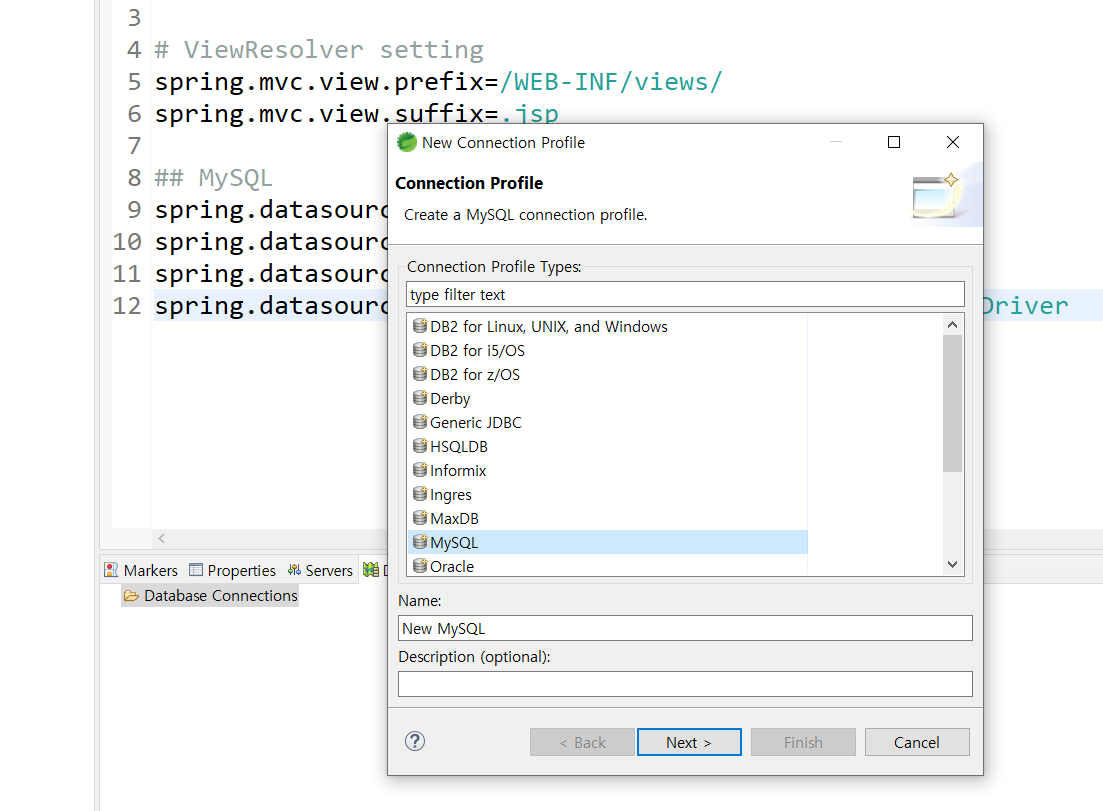Click the Description (optional) input field
The height and width of the screenshot is (811, 1103).
click(x=685, y=684)
